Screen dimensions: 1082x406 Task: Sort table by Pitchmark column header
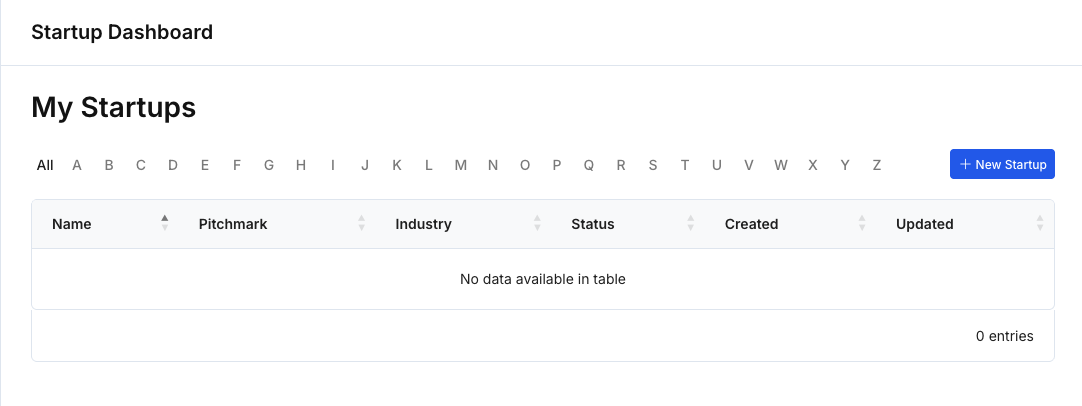click(x=233, y=224)
